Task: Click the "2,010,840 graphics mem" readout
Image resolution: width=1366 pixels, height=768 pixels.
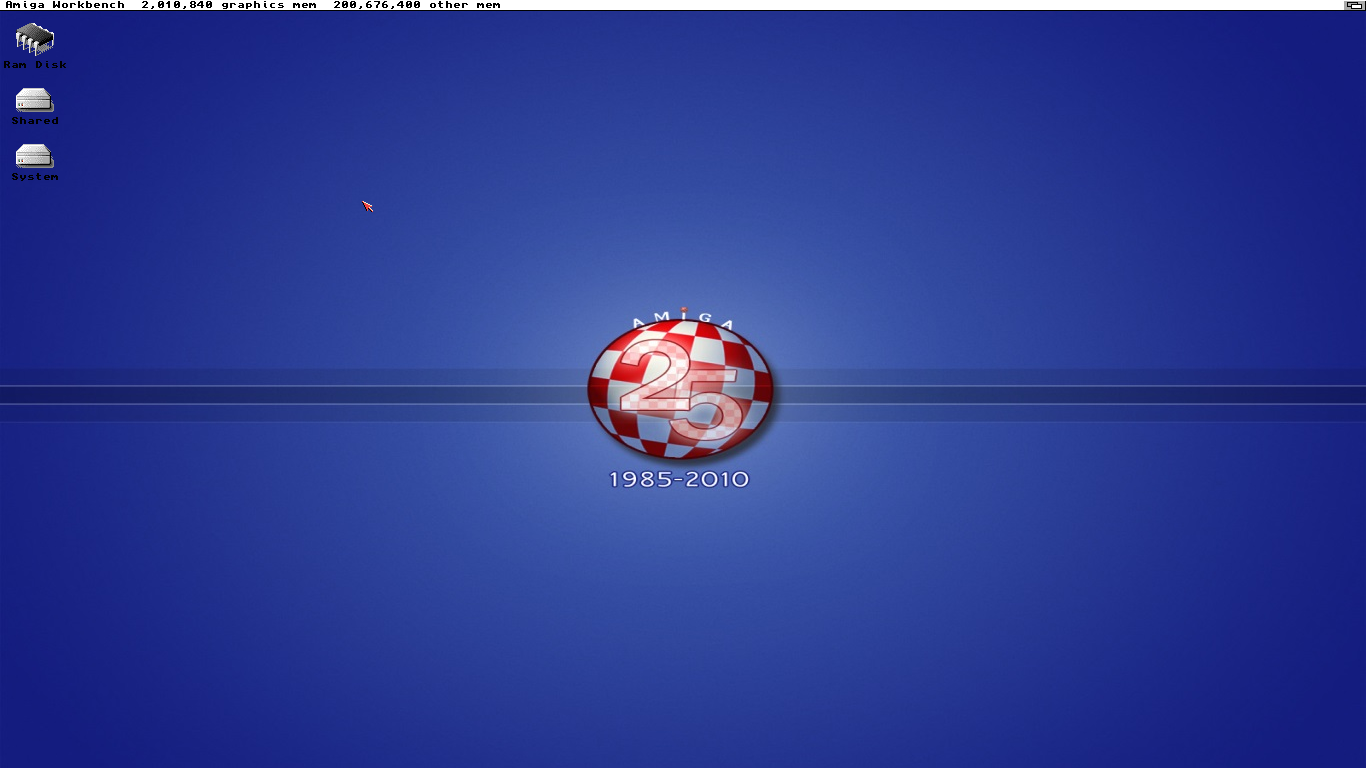Action: [x=229, y=5]
